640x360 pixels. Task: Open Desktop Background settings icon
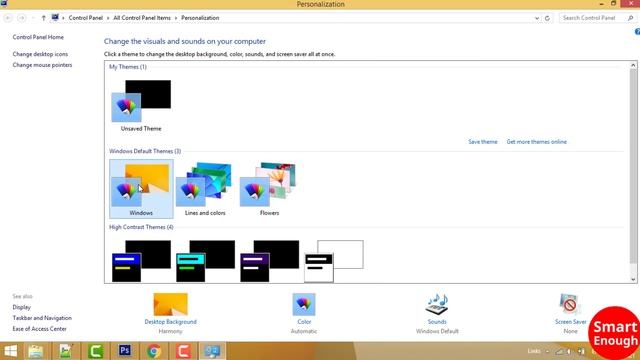click(170, 304)
